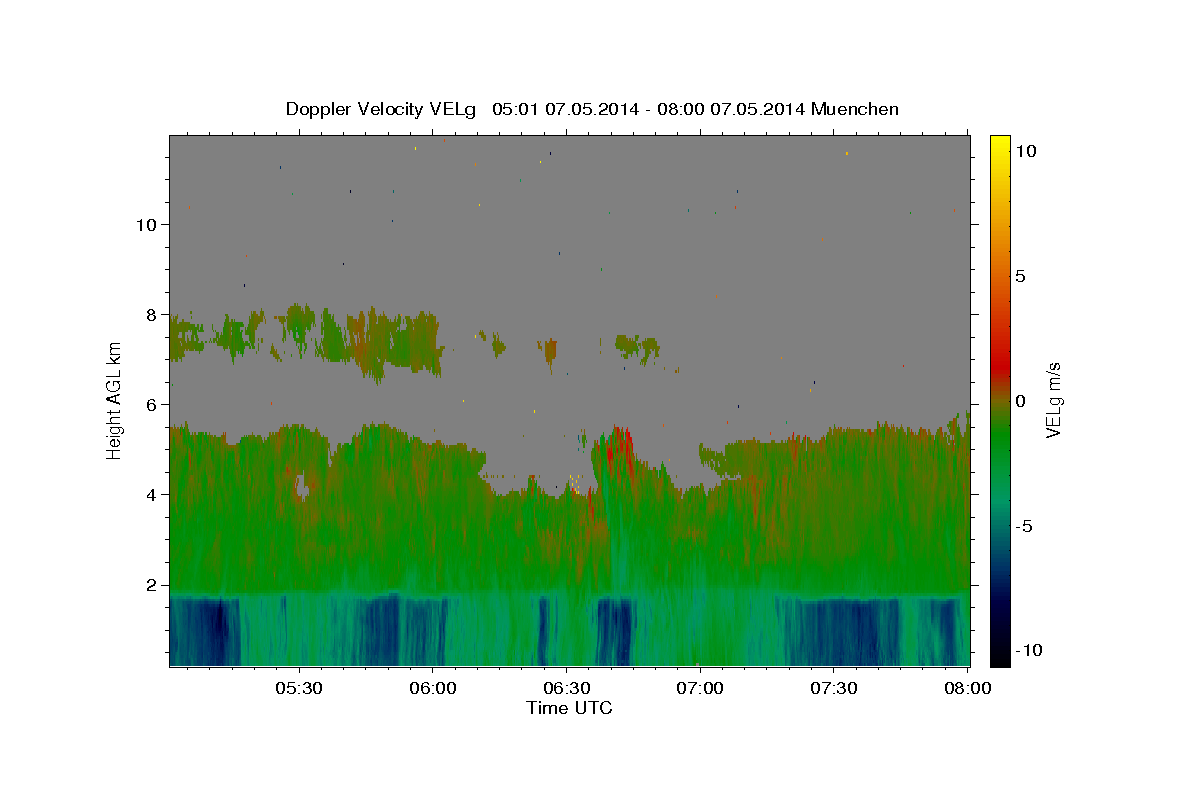Click the '05:01 07.05.2014' start time in title
This screenshot has width=1200, height=800.
[565, 109]
